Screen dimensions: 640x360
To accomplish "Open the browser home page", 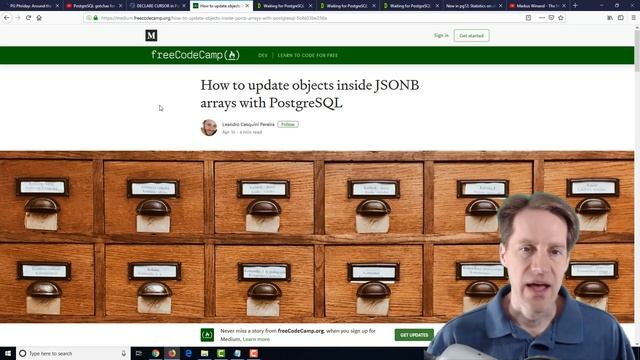I will pyautogui.click(x=39, y=18).
